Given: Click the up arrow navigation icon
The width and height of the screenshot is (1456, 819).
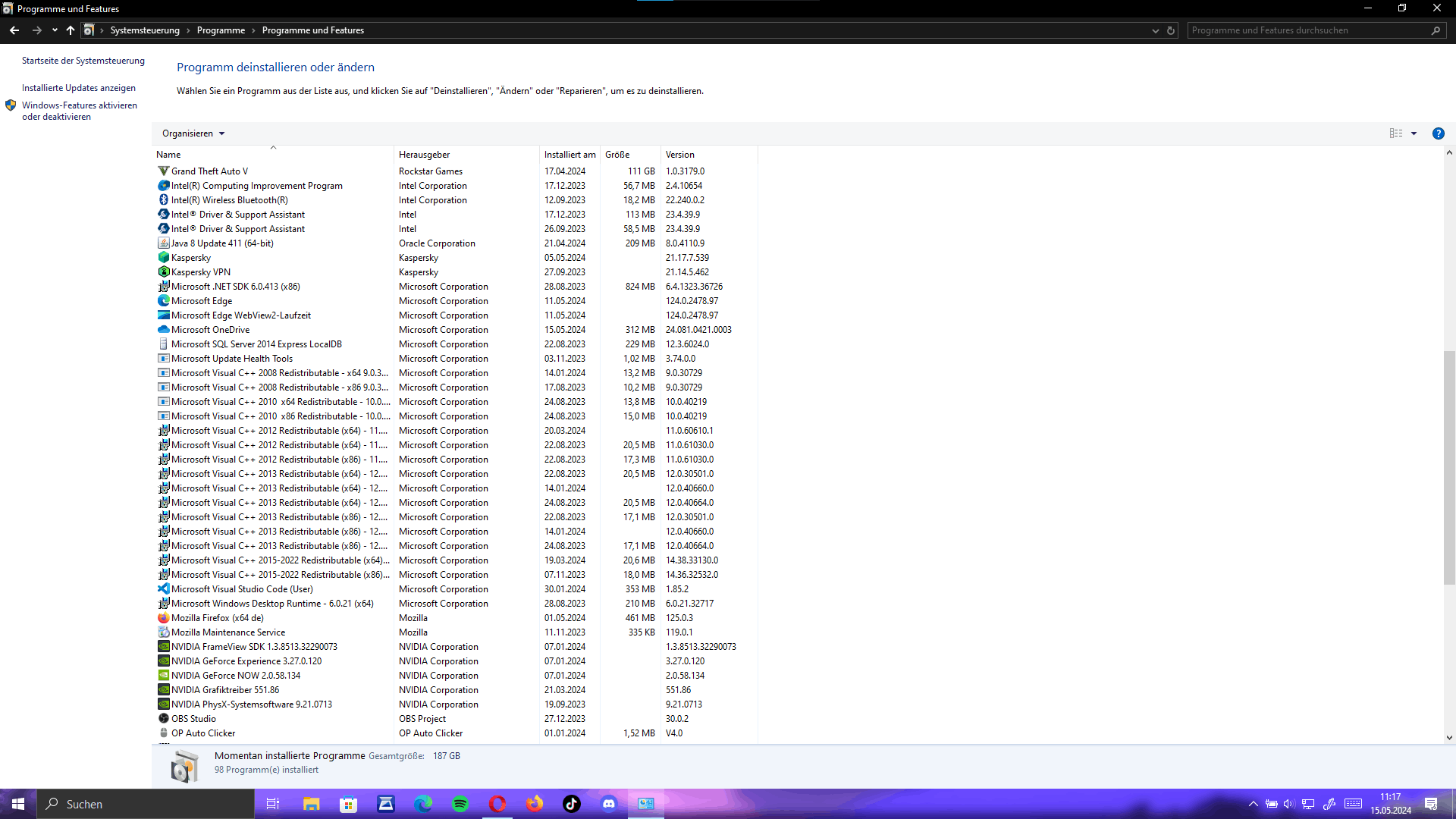Looking at the screenshot, I should pos(71,30).
